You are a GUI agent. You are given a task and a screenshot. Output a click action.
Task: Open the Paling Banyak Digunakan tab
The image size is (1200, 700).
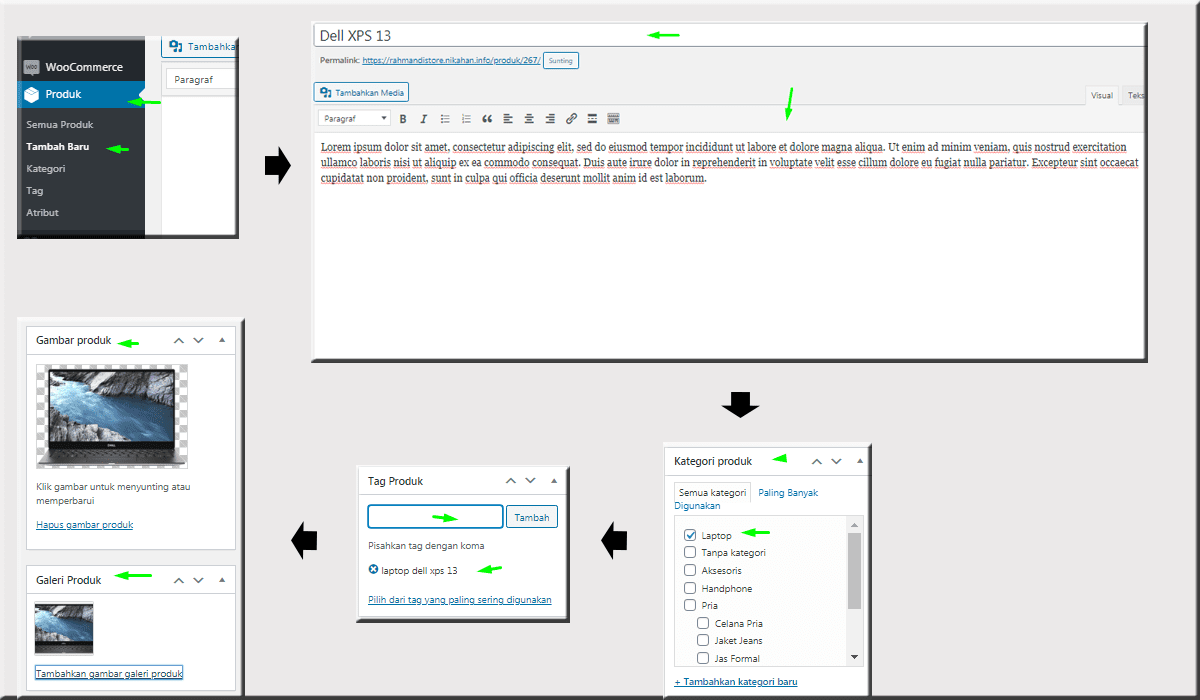[746, 499]
